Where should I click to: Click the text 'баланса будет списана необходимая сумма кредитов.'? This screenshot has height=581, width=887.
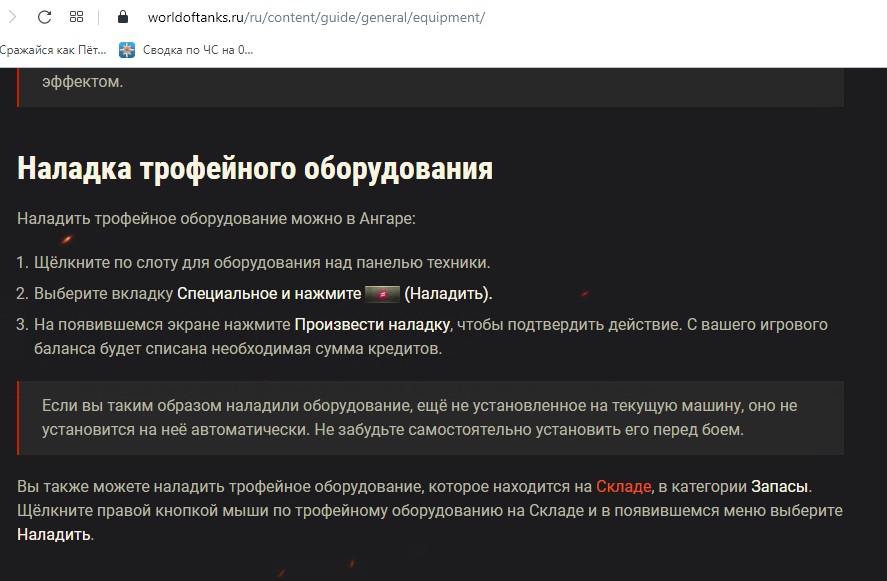click(238, 348)
